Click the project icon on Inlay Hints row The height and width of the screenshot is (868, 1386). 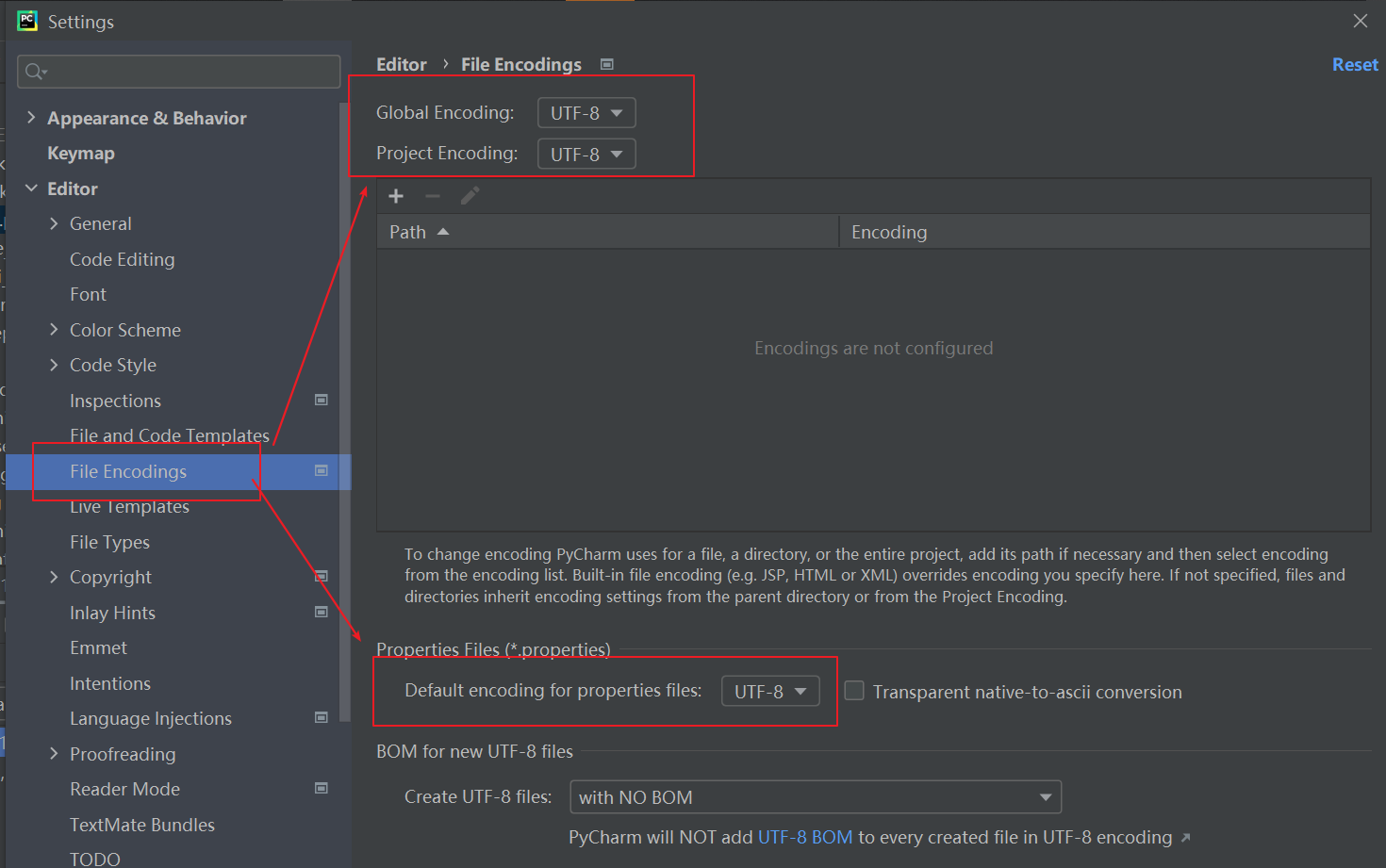pyautogui.click(x=322, y=612)
